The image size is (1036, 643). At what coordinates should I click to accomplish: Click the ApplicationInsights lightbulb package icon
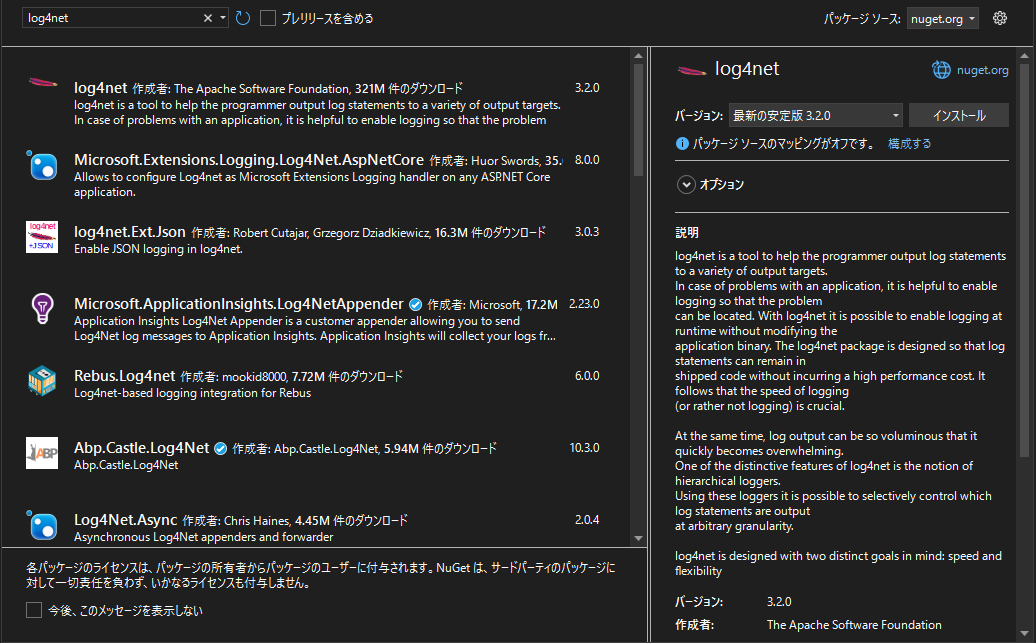(x=42, y=309)
